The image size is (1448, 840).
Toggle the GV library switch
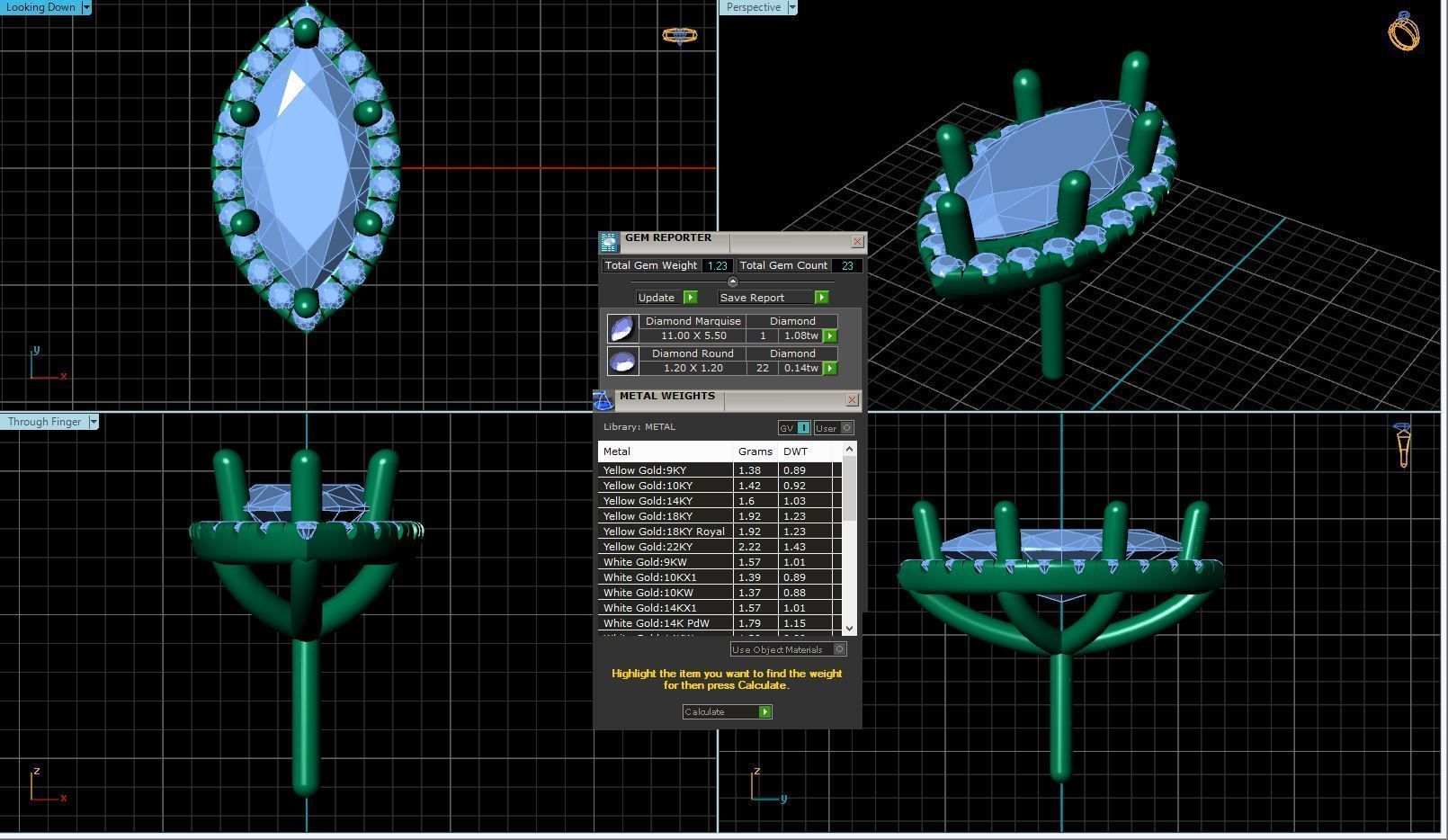point(795,428)
